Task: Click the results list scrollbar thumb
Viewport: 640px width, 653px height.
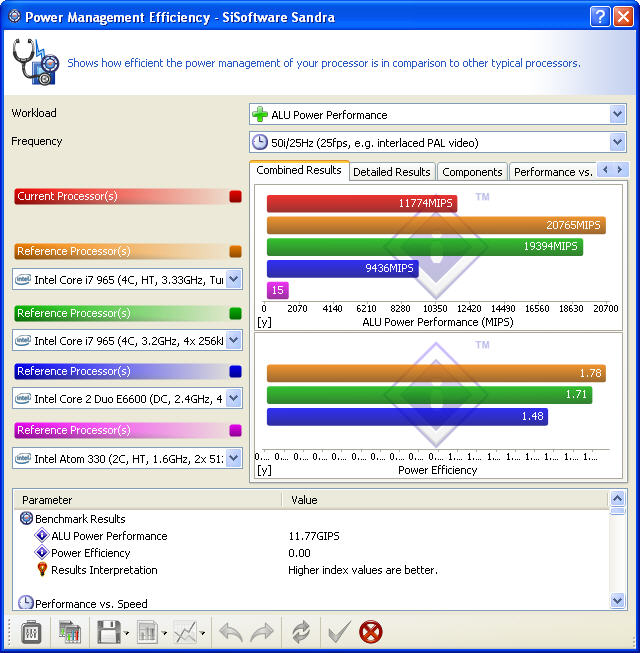Action: pyautogui.click(x=618, y=511)
